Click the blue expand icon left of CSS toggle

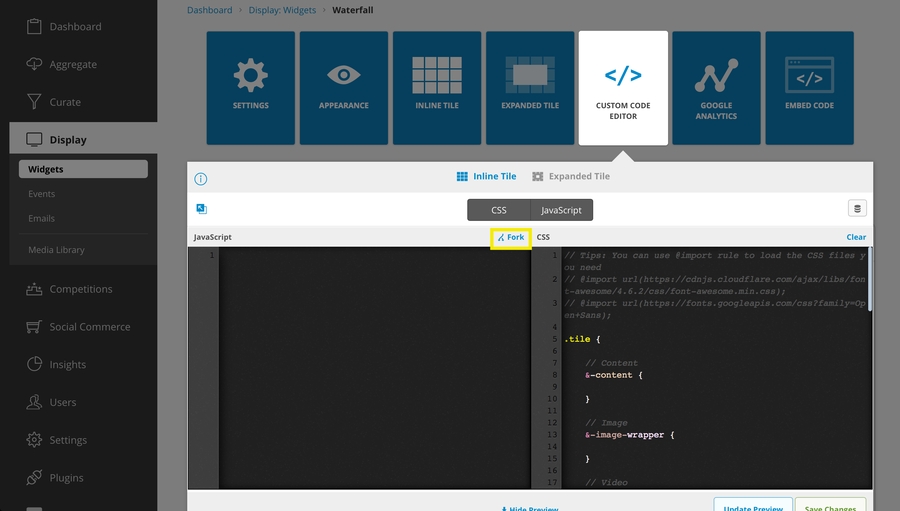(201, 209)
